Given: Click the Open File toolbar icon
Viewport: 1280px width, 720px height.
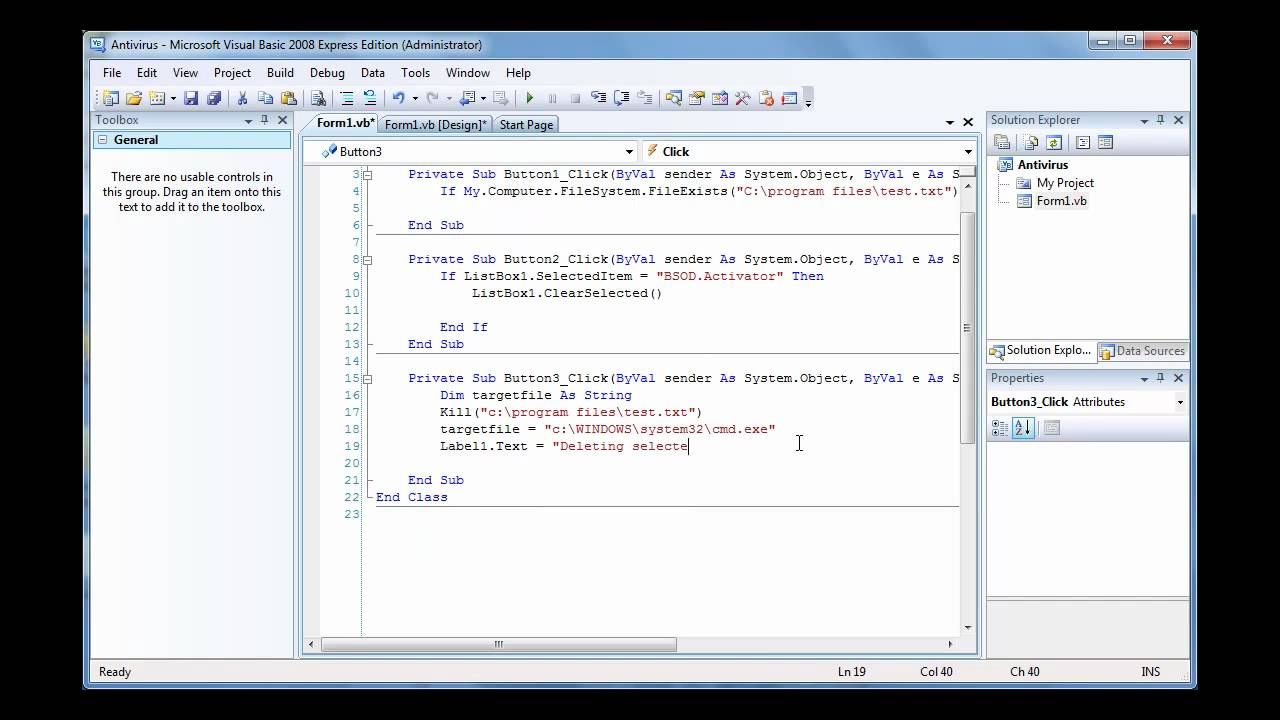Looking at the screenshot, I should coord(133,98).
